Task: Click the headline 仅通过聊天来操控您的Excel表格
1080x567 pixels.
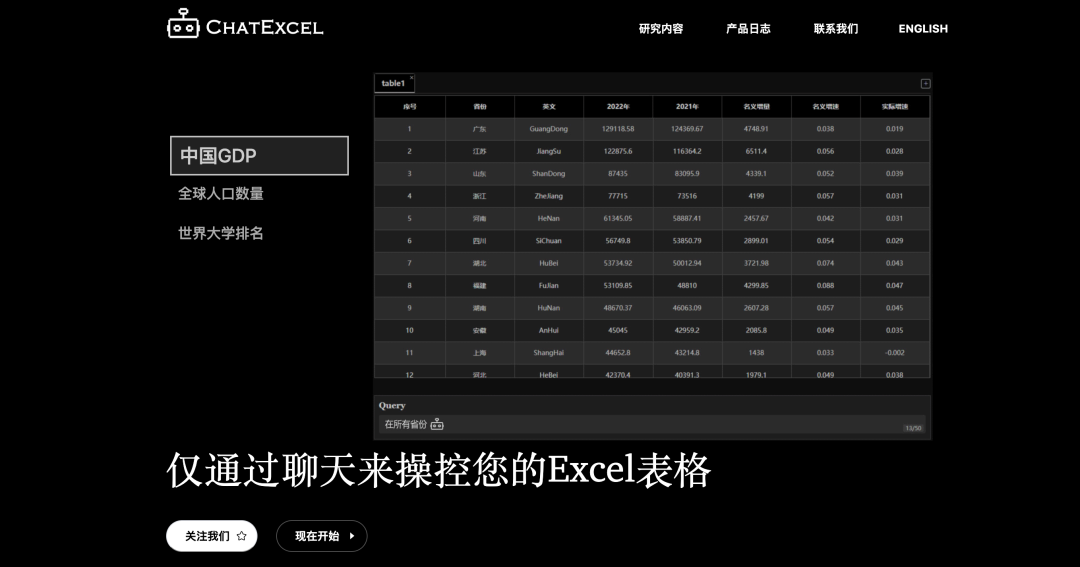Action: coord(439,471)
